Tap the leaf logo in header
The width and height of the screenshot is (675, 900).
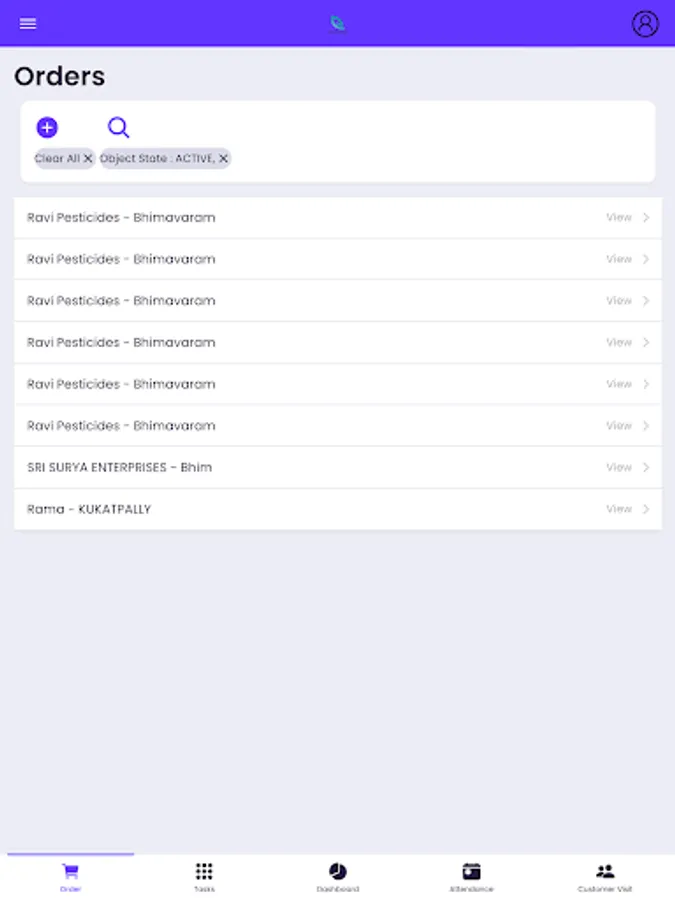(338, 23)
